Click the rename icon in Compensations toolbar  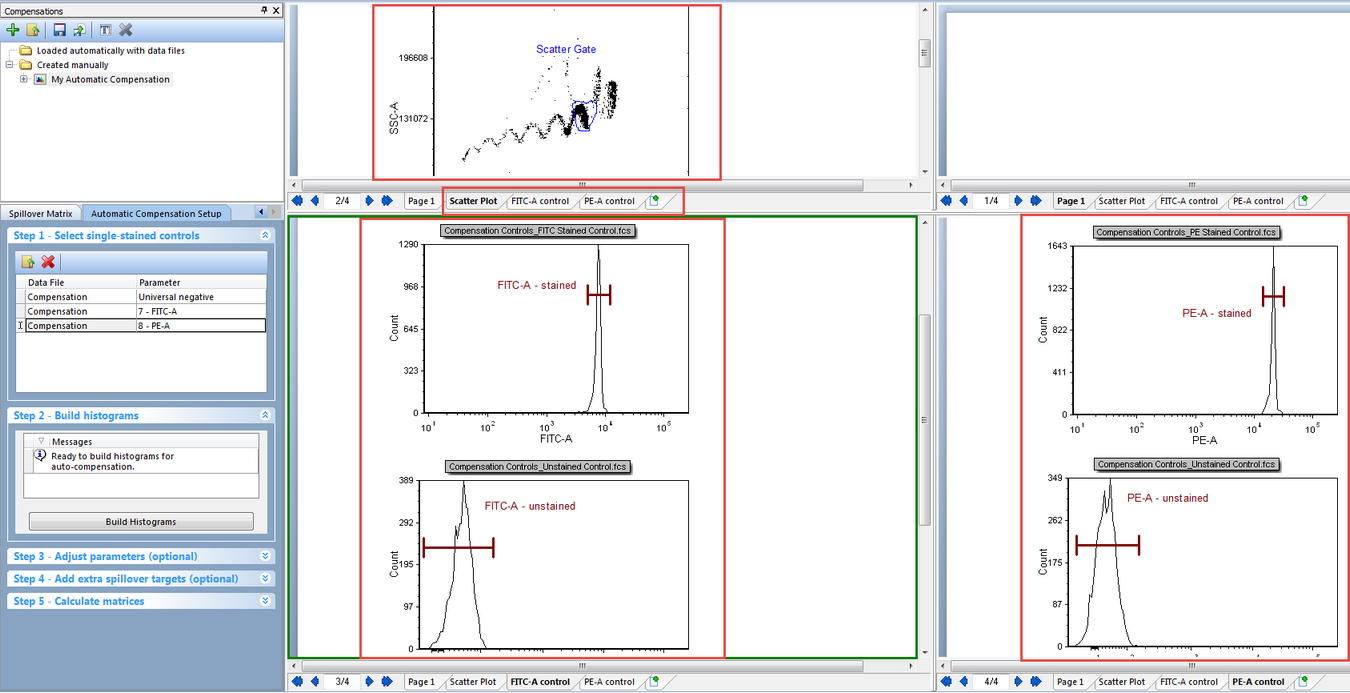105,30
